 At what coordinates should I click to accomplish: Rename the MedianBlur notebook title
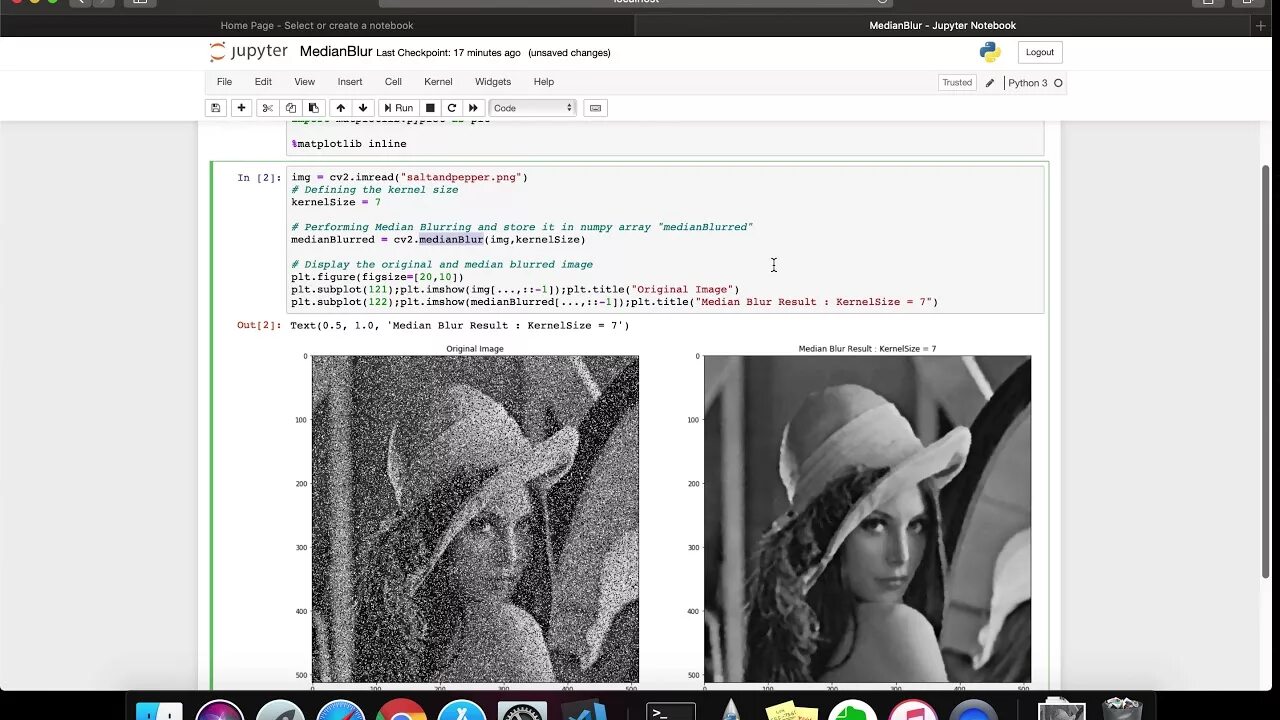tap(336, 52)
